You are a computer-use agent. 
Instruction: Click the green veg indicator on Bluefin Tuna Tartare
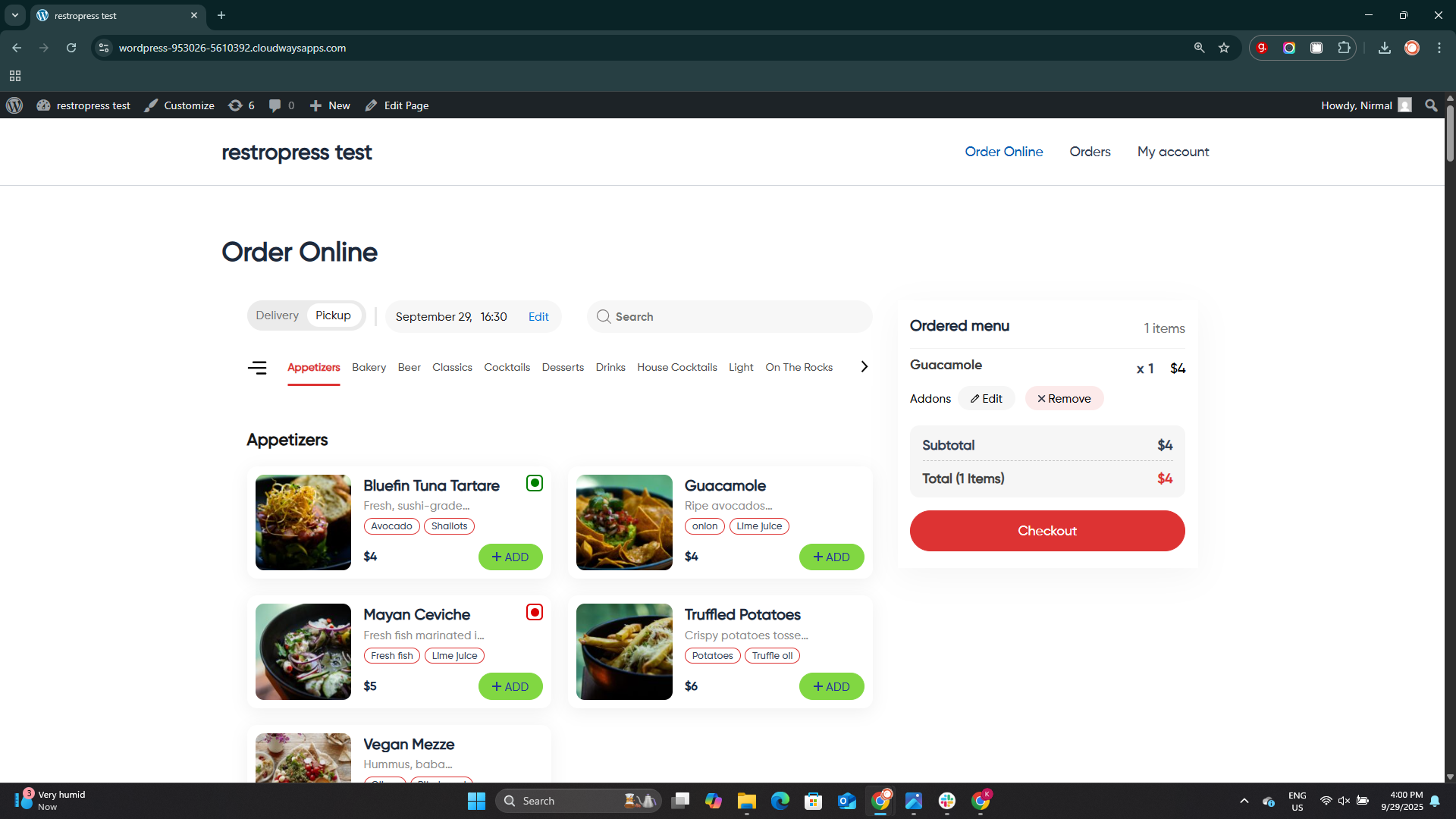point(534,482)
